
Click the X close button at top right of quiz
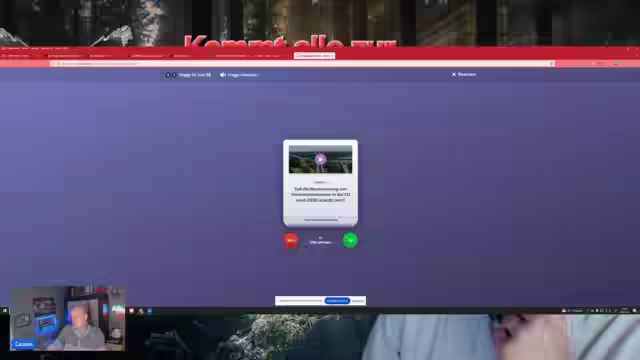pyautogui.click(x=454, y=74)
